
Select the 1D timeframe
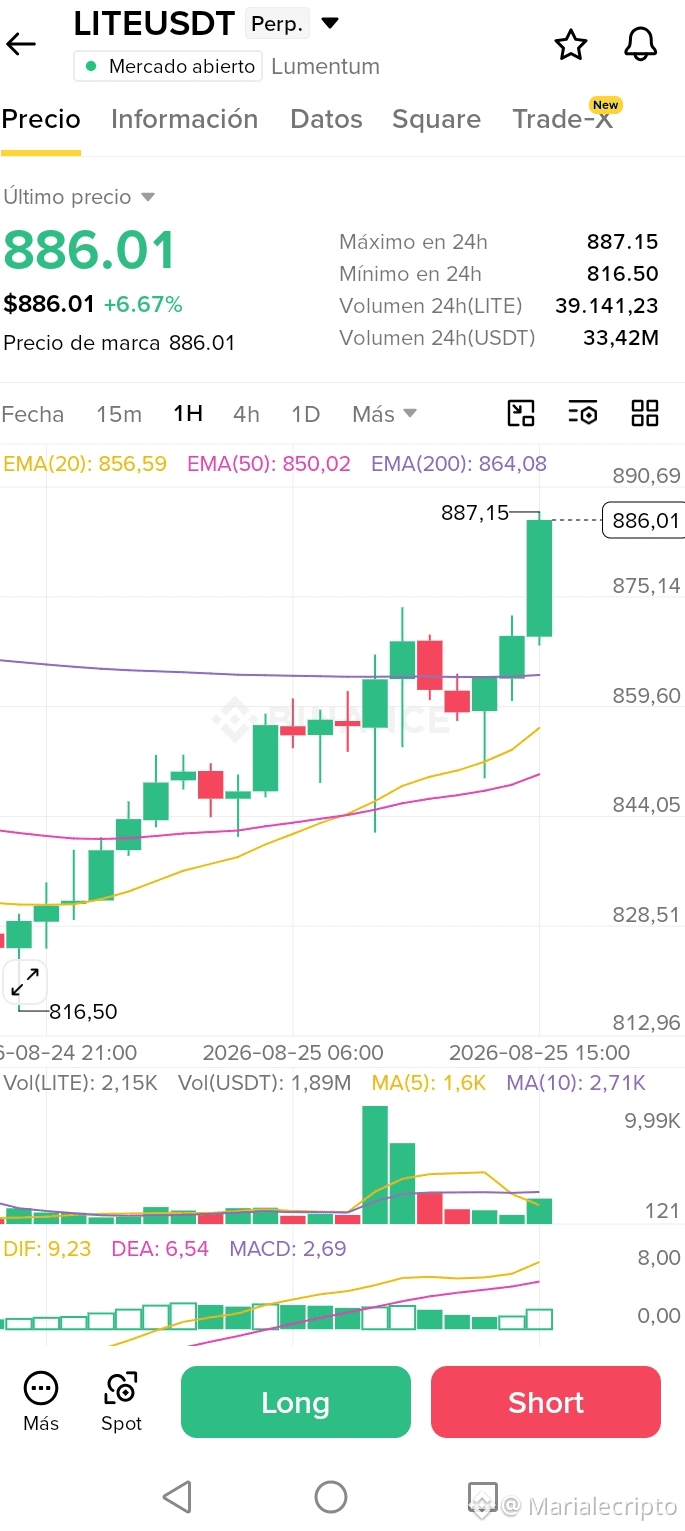[x=305, y=414]
